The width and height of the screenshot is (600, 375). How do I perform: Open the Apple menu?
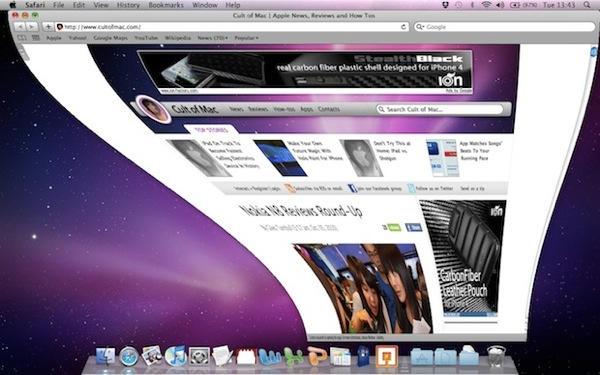click(x=12, y=5)
